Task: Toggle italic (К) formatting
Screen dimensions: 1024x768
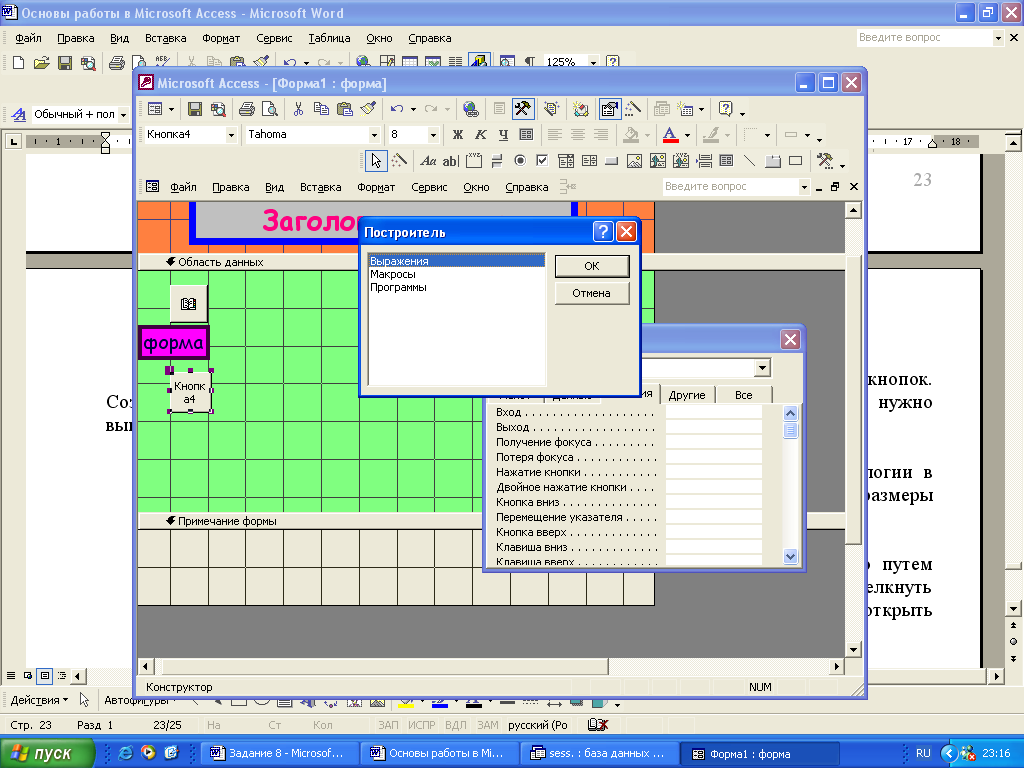Action: [x=480, y=135]
